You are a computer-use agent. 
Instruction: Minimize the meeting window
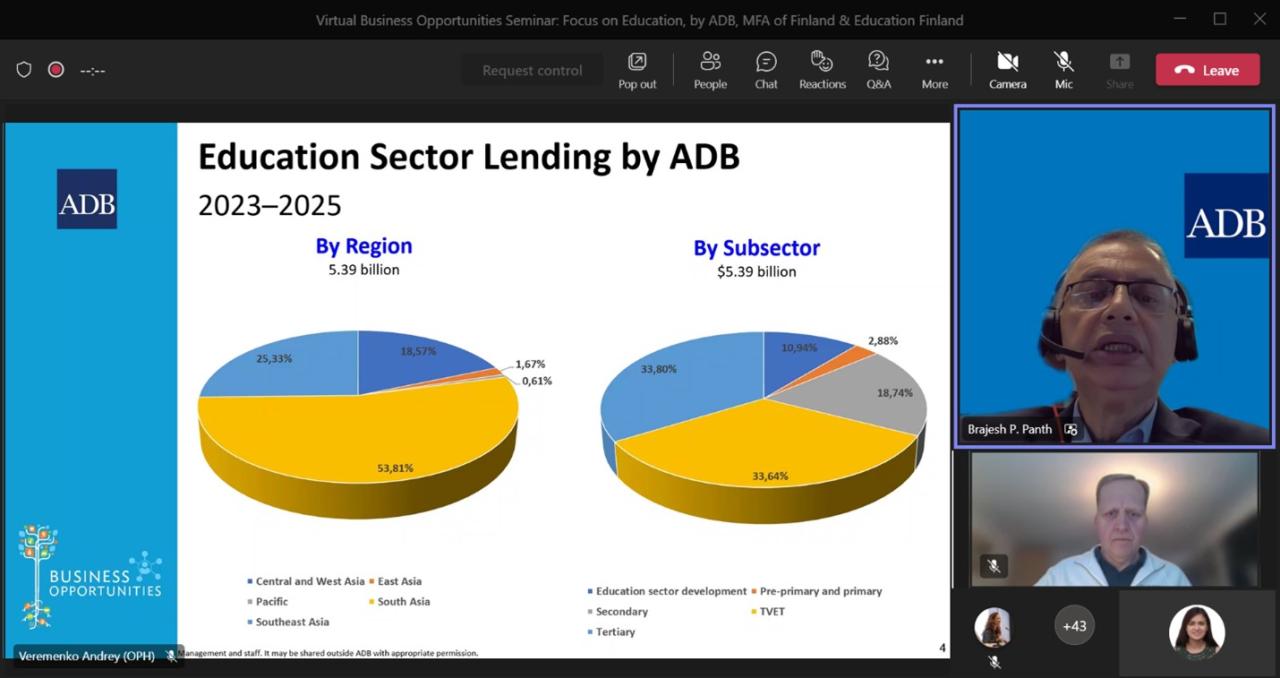click(1179, 19)
